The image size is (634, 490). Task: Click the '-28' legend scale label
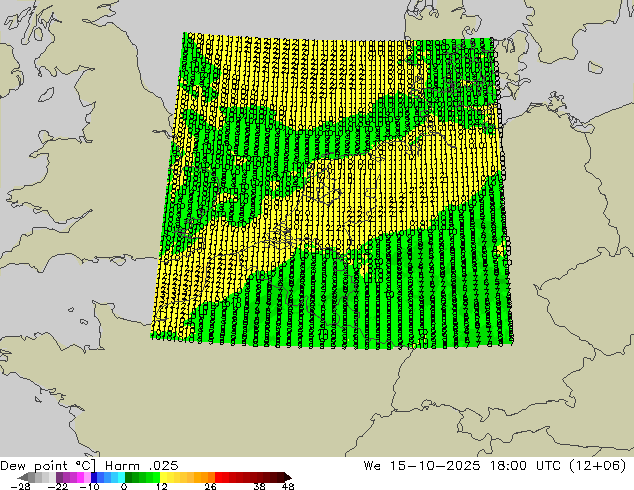(x=20, y=486)
